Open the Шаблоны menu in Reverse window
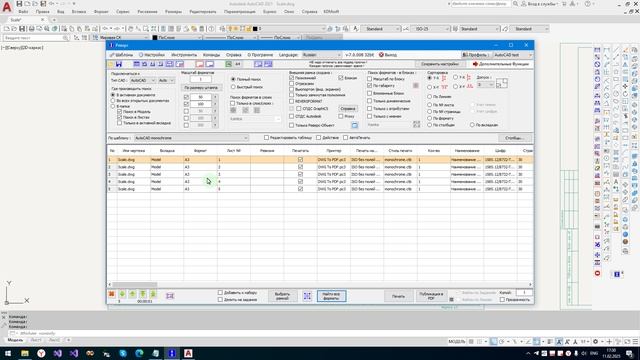 [x=121, y=55]
